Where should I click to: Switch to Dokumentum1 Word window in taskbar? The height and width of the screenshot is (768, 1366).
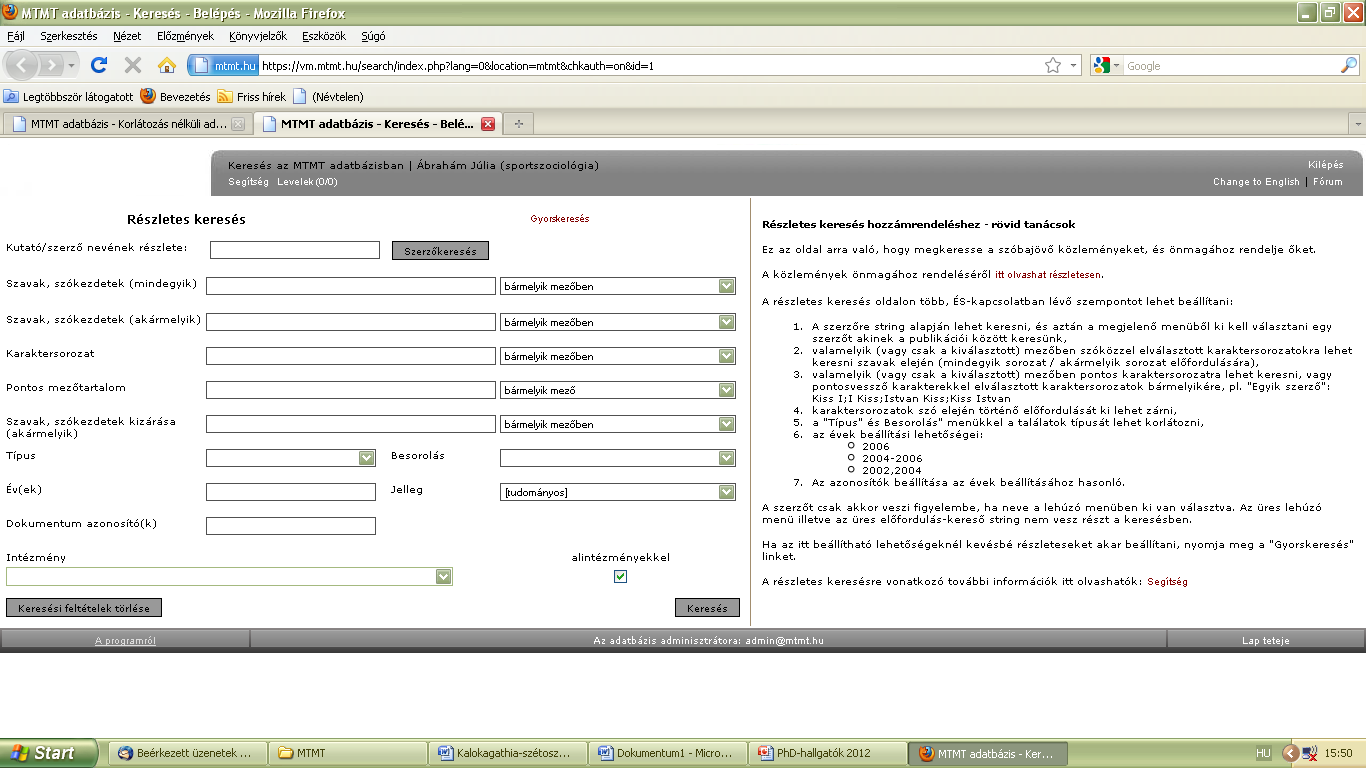[x=669, y=753]
